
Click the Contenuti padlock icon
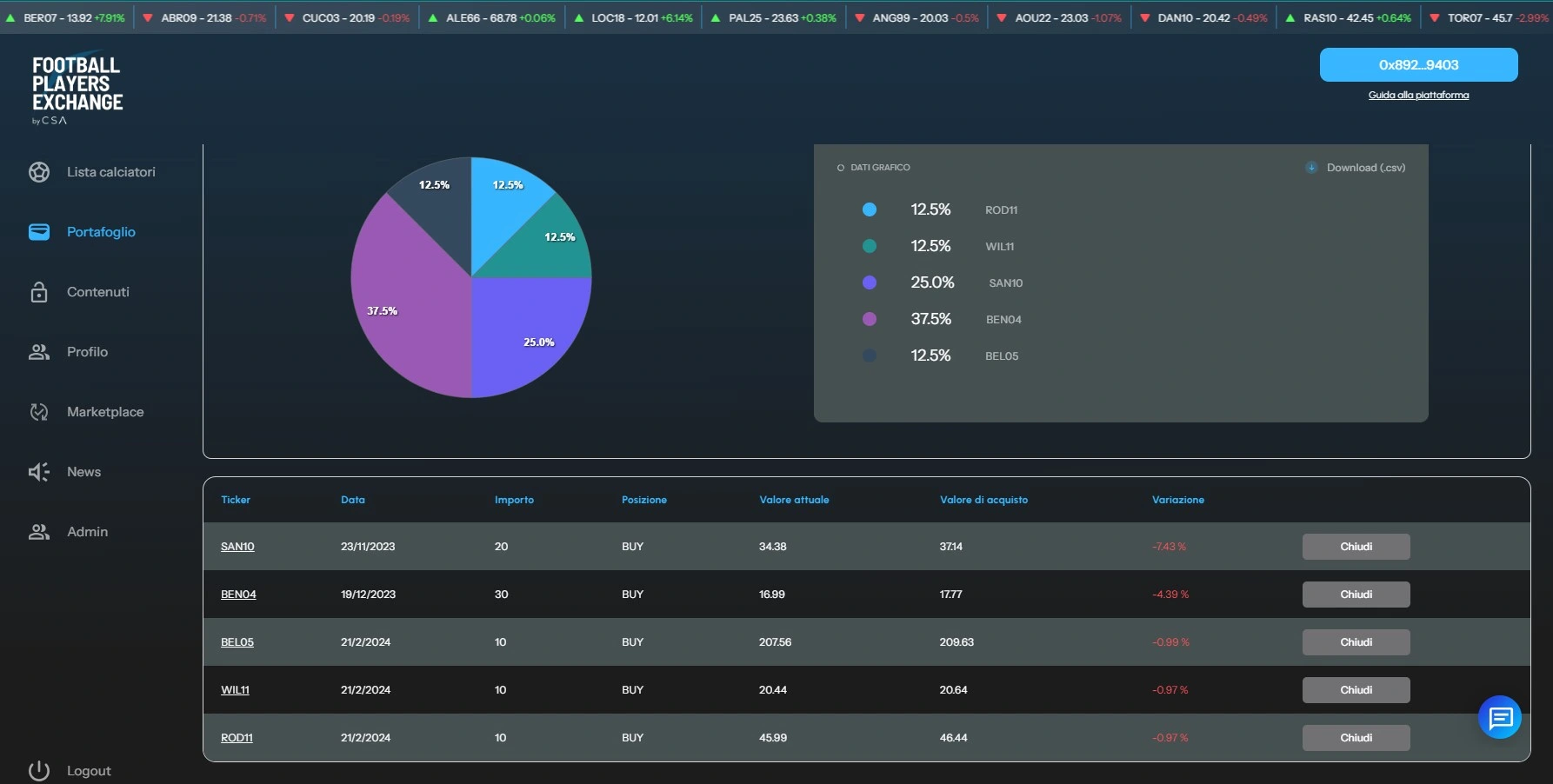(39, 292)
